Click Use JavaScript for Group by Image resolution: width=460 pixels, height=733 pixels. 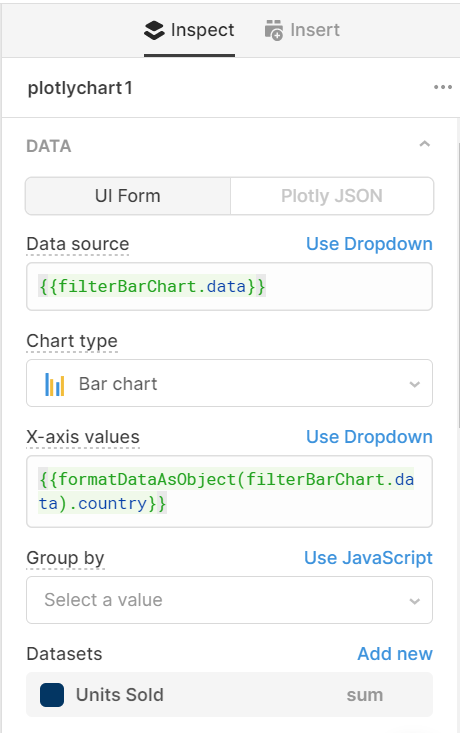(x=368, y=558)
